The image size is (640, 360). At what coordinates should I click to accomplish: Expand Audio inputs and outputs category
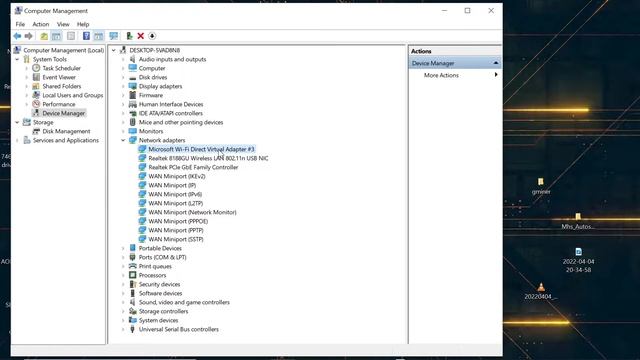click(x=123, y=59)
